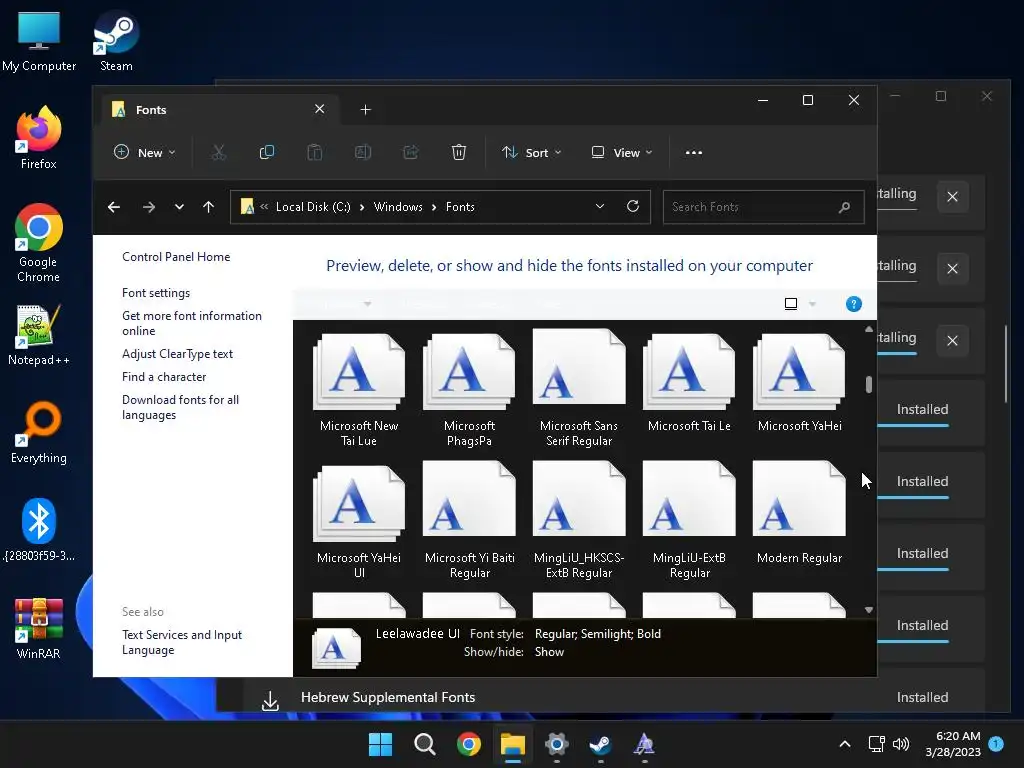This screenshot has width=1024, height=768.
Task: Go back with the back arrow
Action: 114,207
